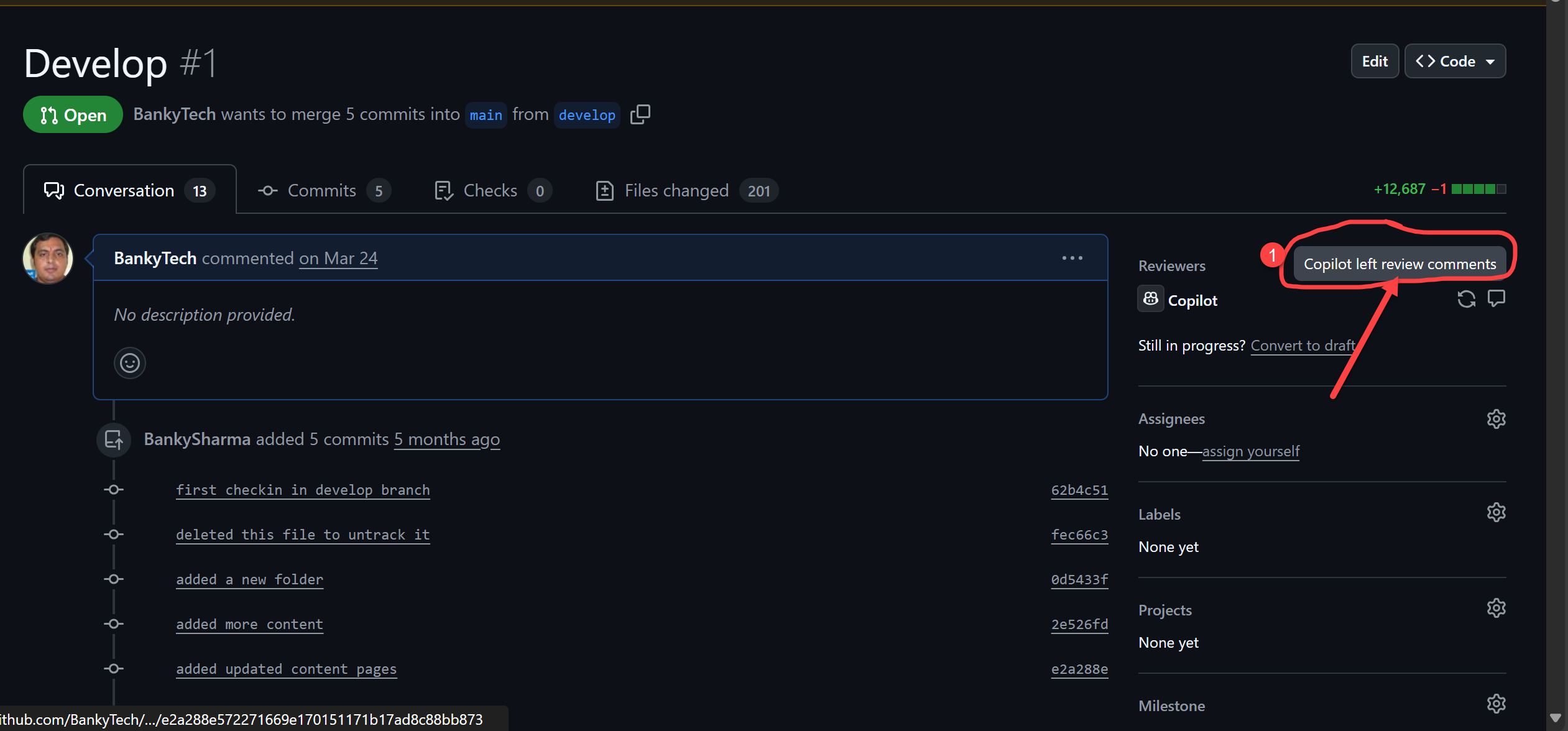Click the Edit title button

coord(1374,62)
